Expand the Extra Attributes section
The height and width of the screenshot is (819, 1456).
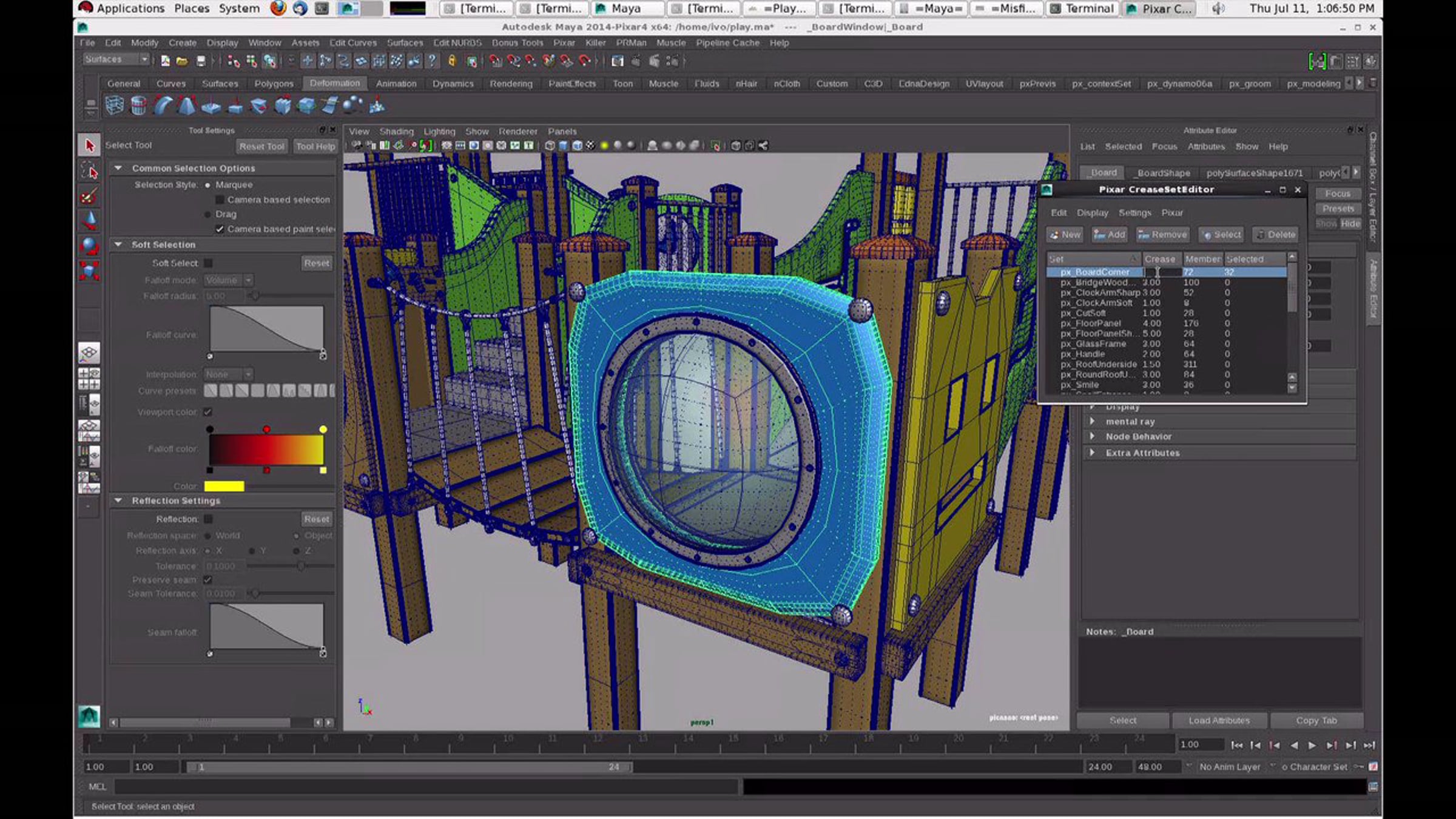pos(1093,453)
